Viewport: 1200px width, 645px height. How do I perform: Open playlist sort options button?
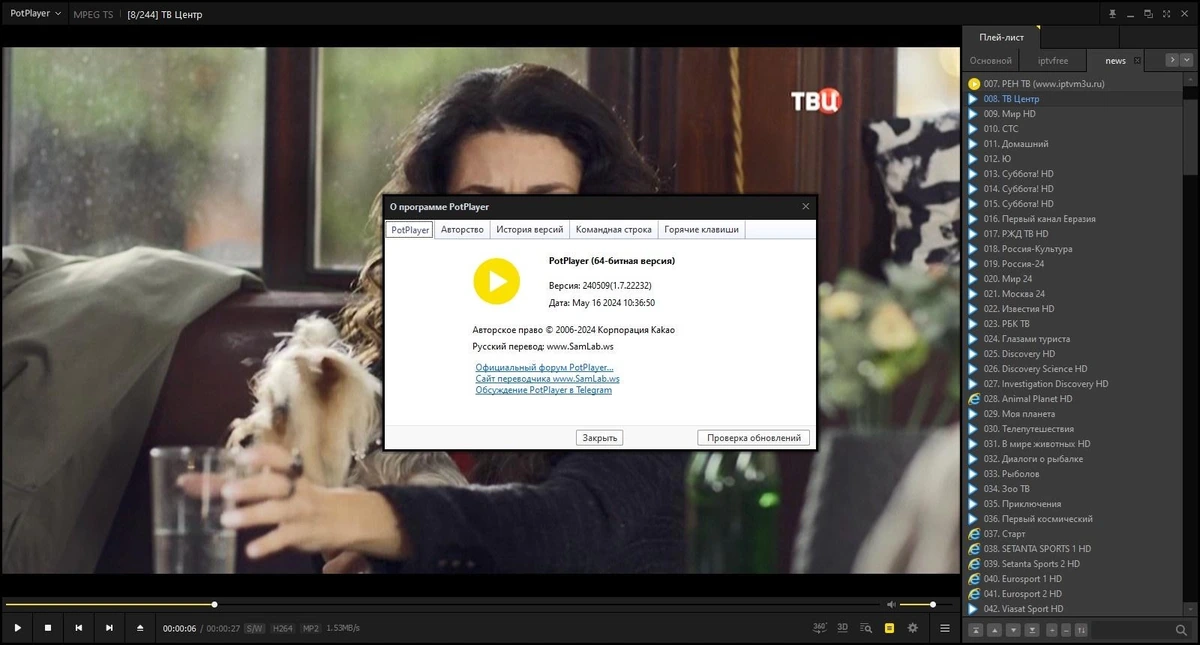[x=1081, y=630]
